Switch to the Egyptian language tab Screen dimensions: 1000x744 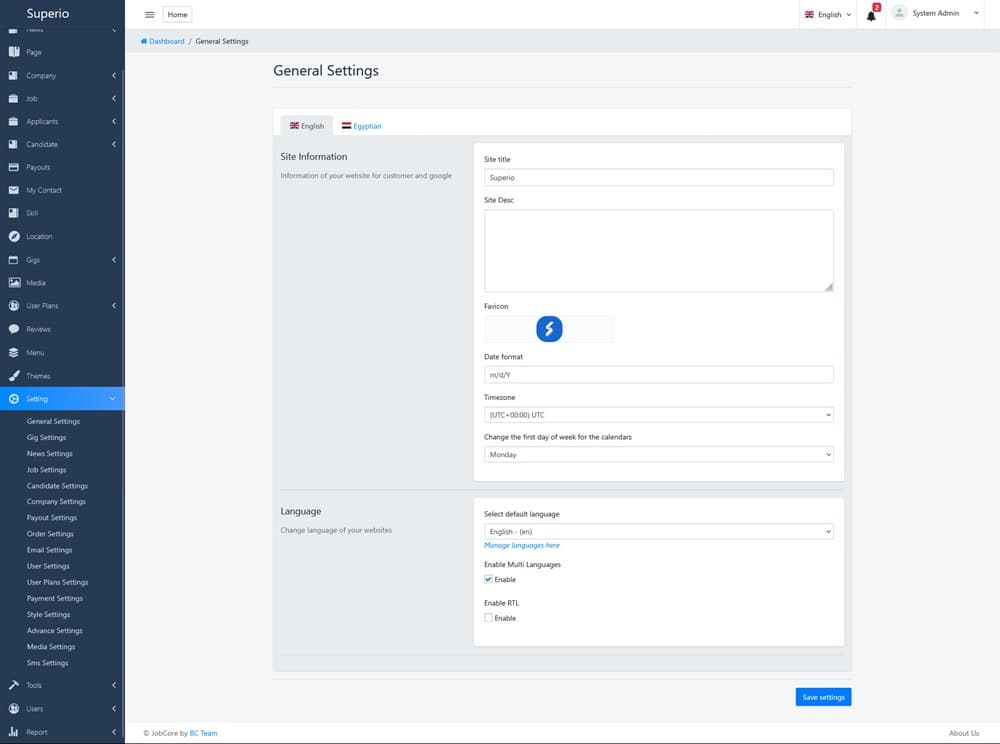click(x=361, y=126)
